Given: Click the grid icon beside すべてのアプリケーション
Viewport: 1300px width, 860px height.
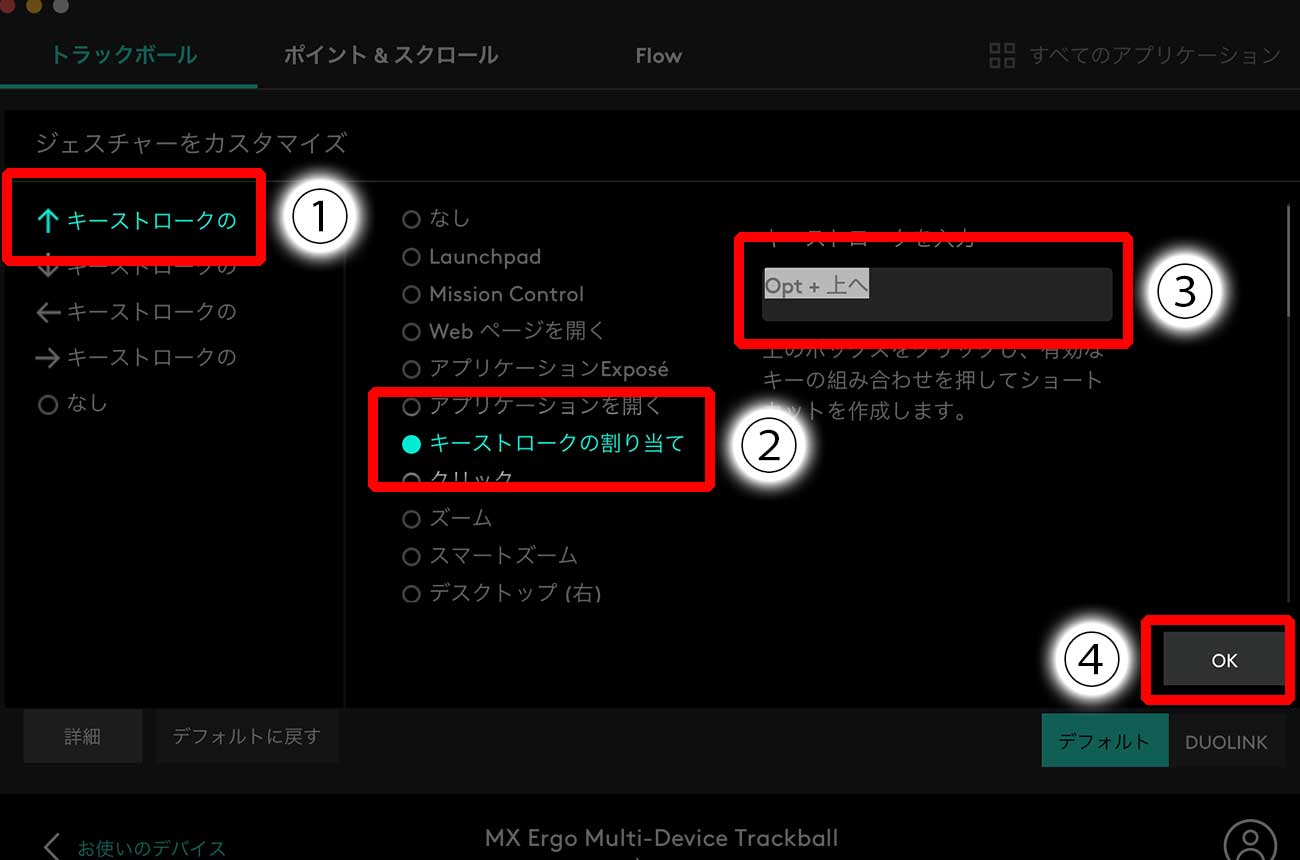Looking at the screenshot, I should (1002, 55).
